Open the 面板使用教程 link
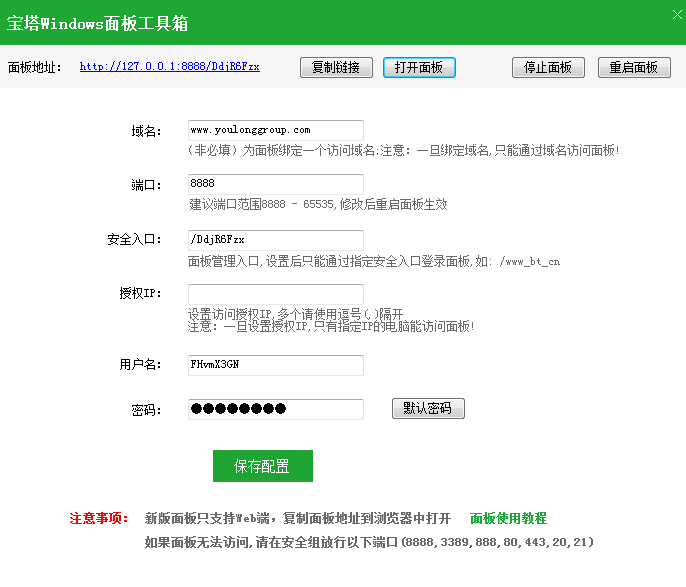Screen dimensions: 686x587 pos(508,518)
